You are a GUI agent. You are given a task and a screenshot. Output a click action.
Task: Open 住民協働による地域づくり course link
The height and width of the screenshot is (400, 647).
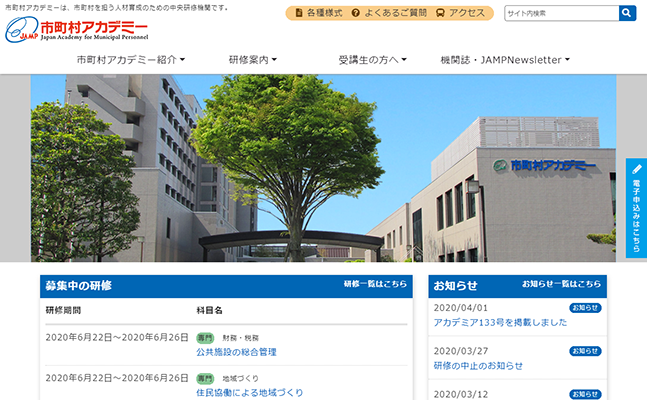pos(250,393)
